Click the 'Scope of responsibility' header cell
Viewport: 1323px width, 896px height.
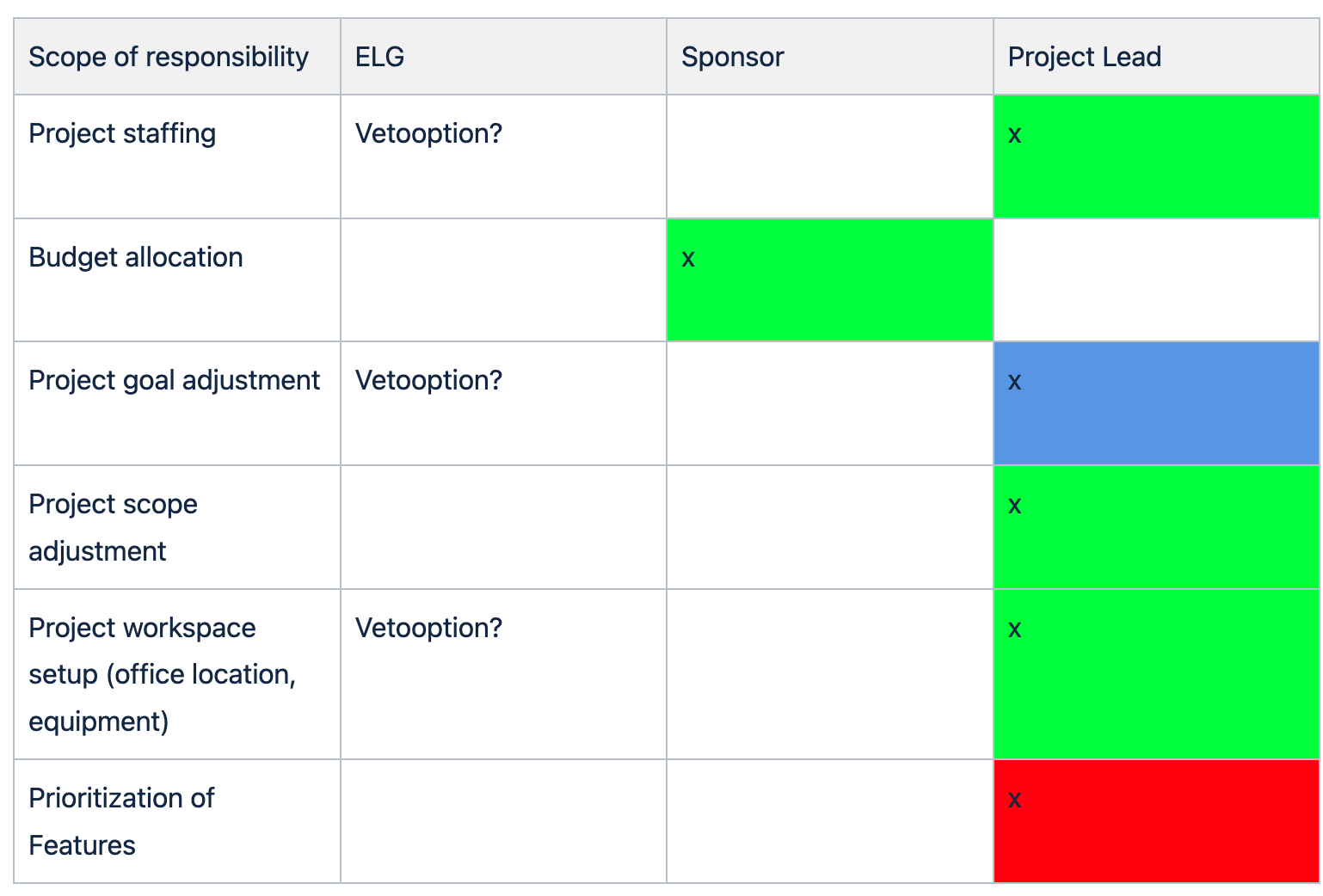point(169,57)
